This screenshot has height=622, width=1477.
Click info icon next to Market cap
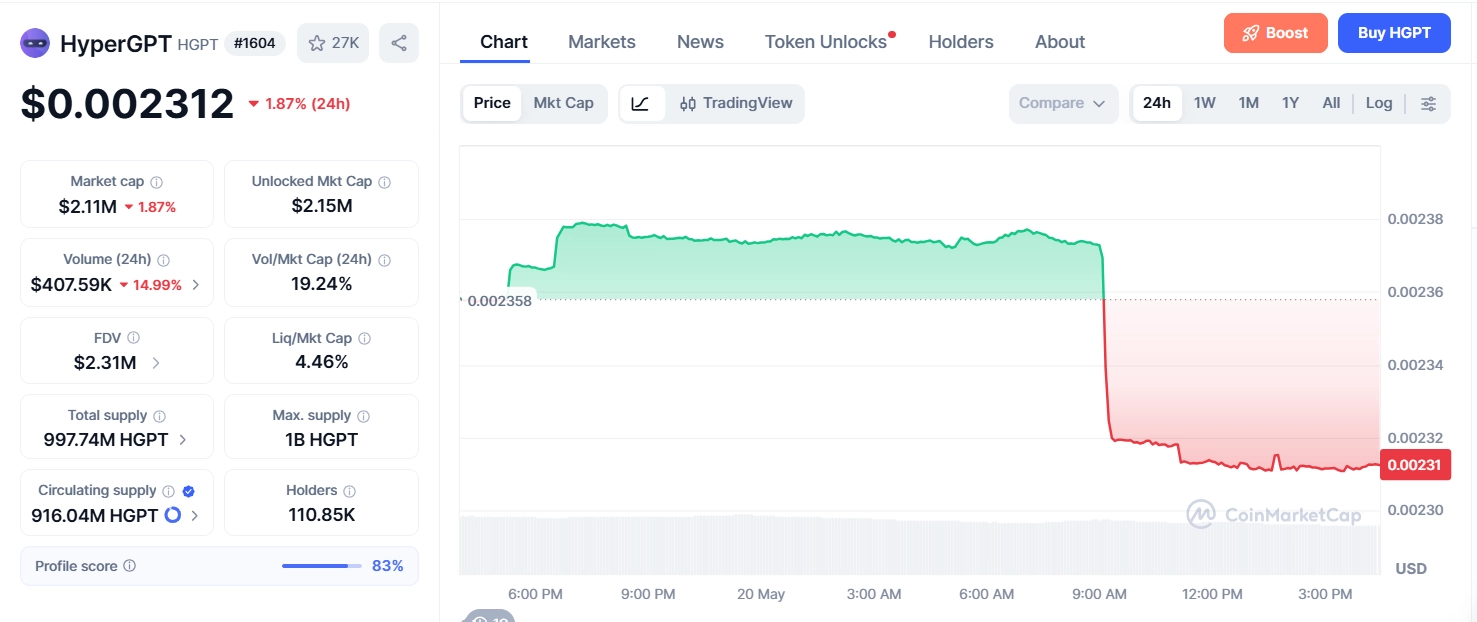157,182
